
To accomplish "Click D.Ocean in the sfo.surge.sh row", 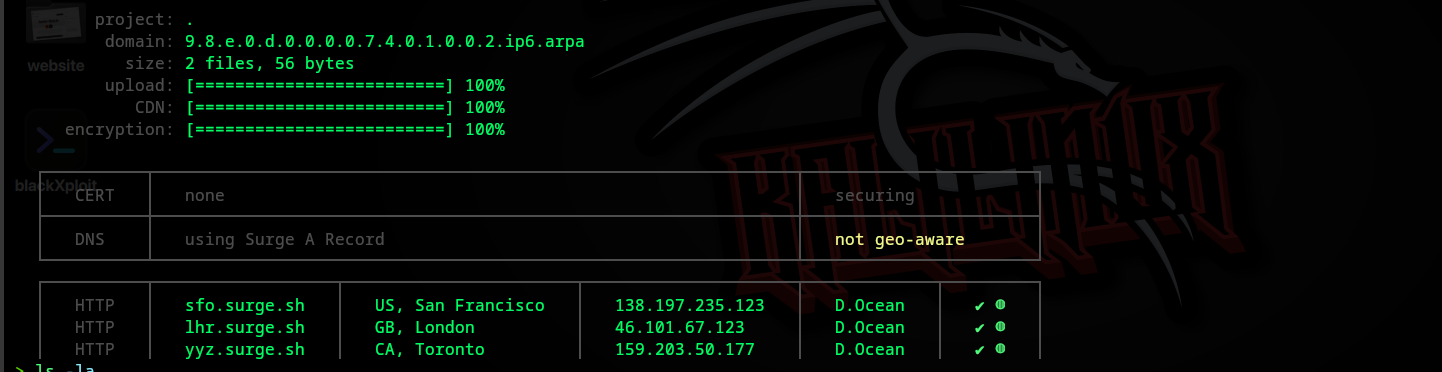I will tap(870, 306).
